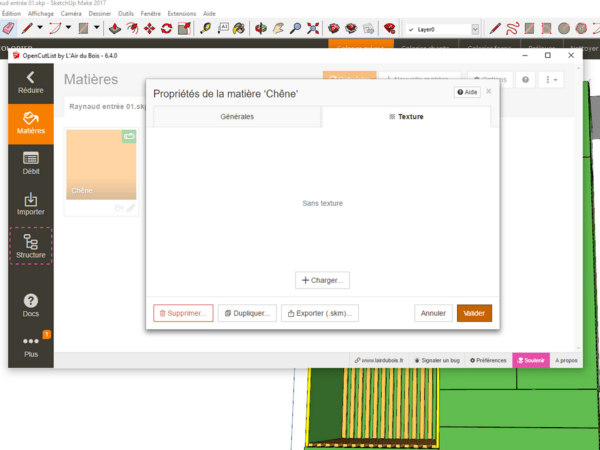The image size is (600, 450).
Task: Click the Aide help button in dialog
Action: coord(467,92)
